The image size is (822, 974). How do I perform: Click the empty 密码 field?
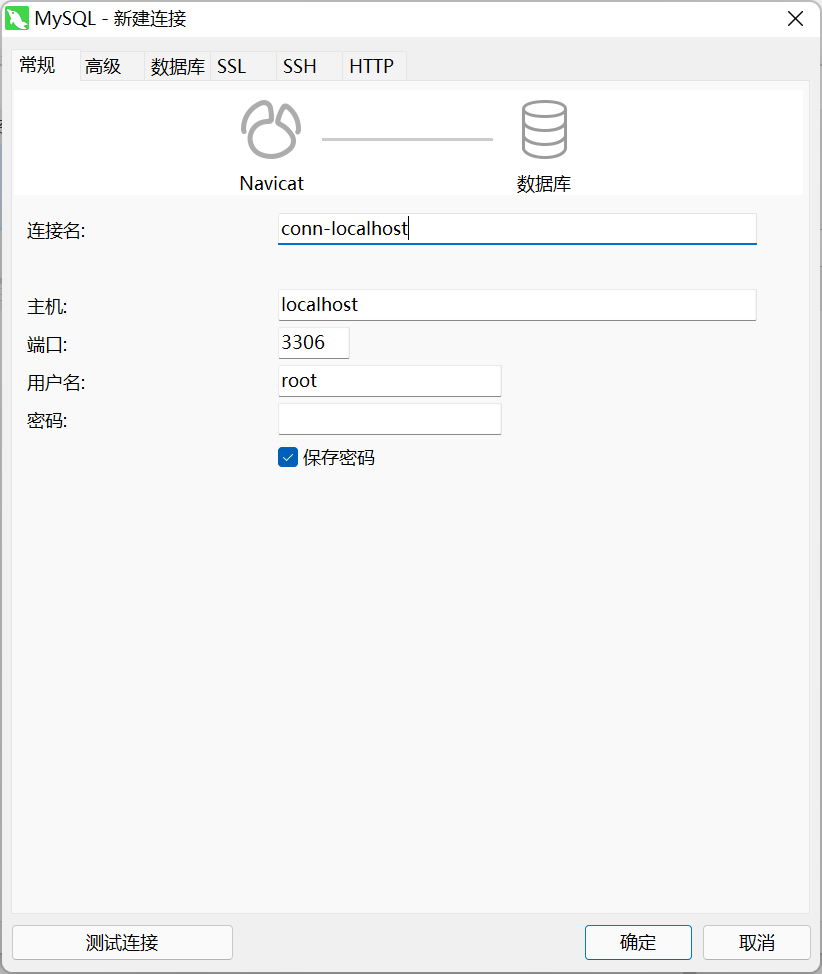[390, 419]
